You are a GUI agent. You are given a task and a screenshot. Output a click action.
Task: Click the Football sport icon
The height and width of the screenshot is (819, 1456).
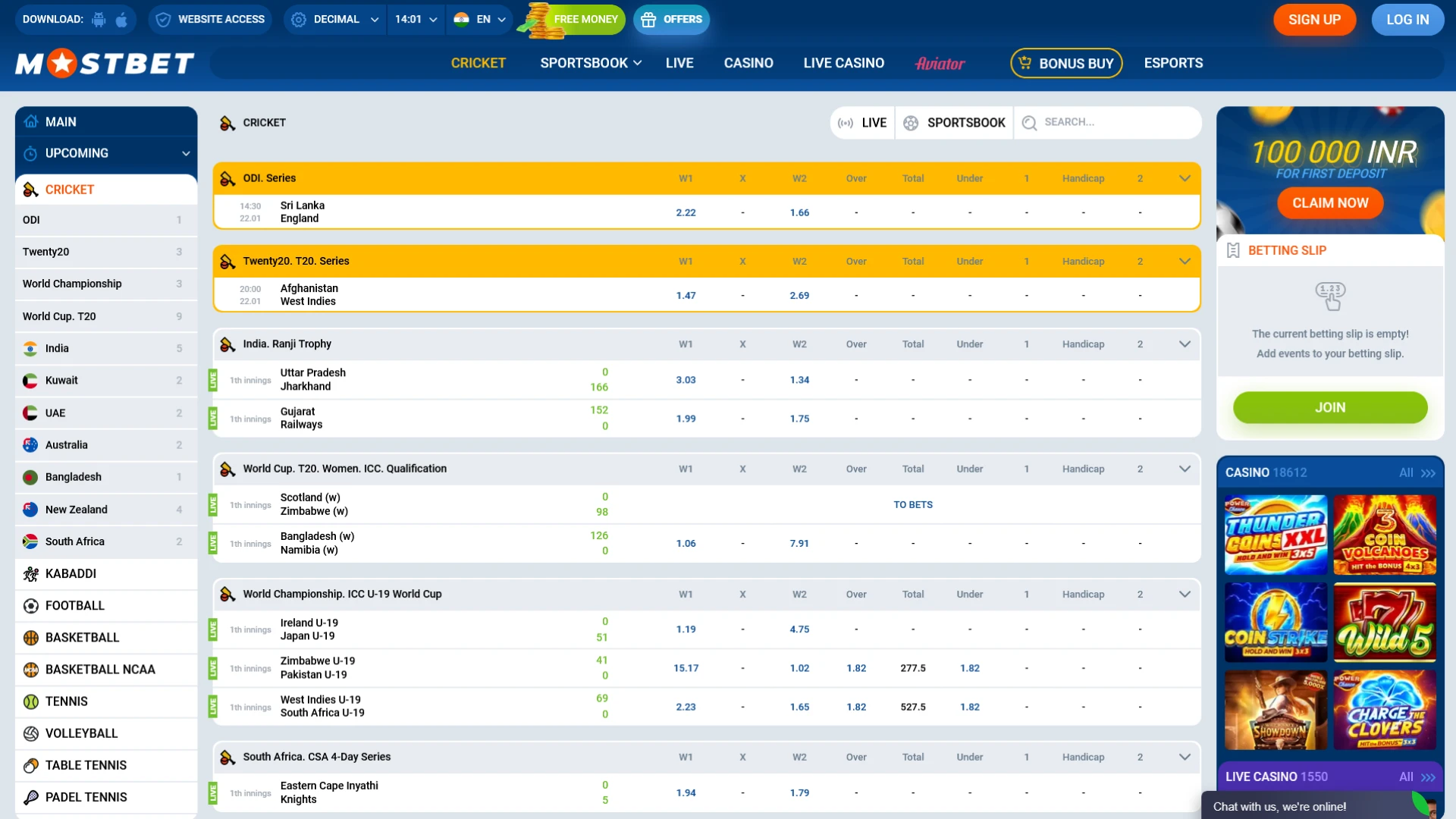point(31,606)
